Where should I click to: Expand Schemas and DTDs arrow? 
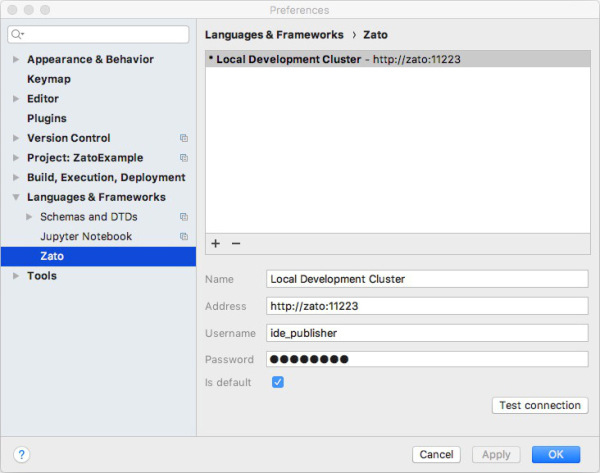(x=29, y=217)
